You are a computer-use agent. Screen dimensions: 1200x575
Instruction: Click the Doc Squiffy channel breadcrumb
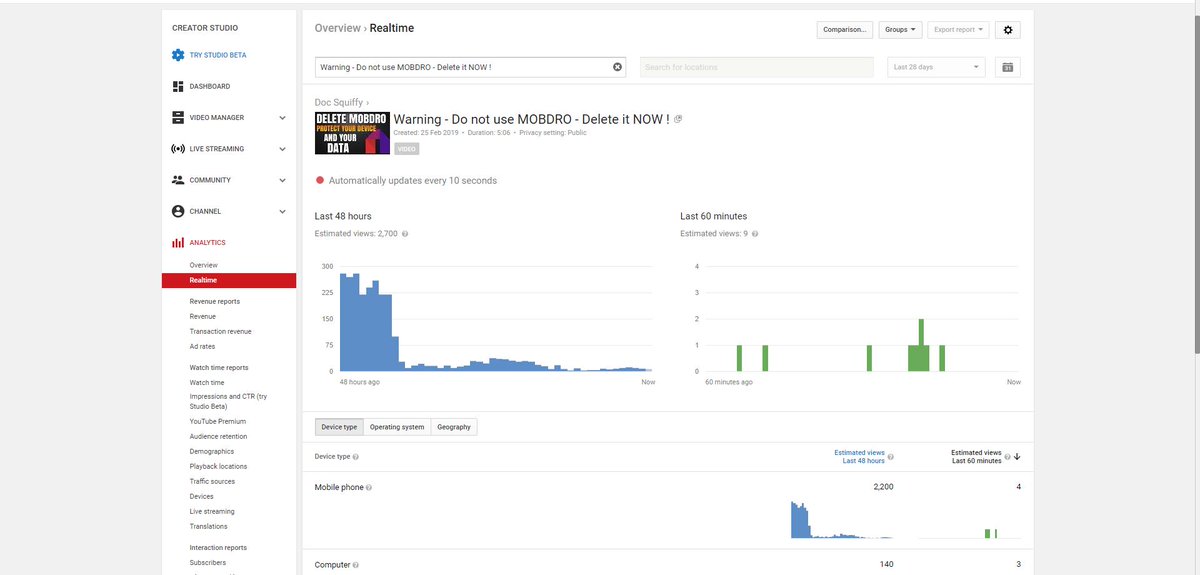339,102
